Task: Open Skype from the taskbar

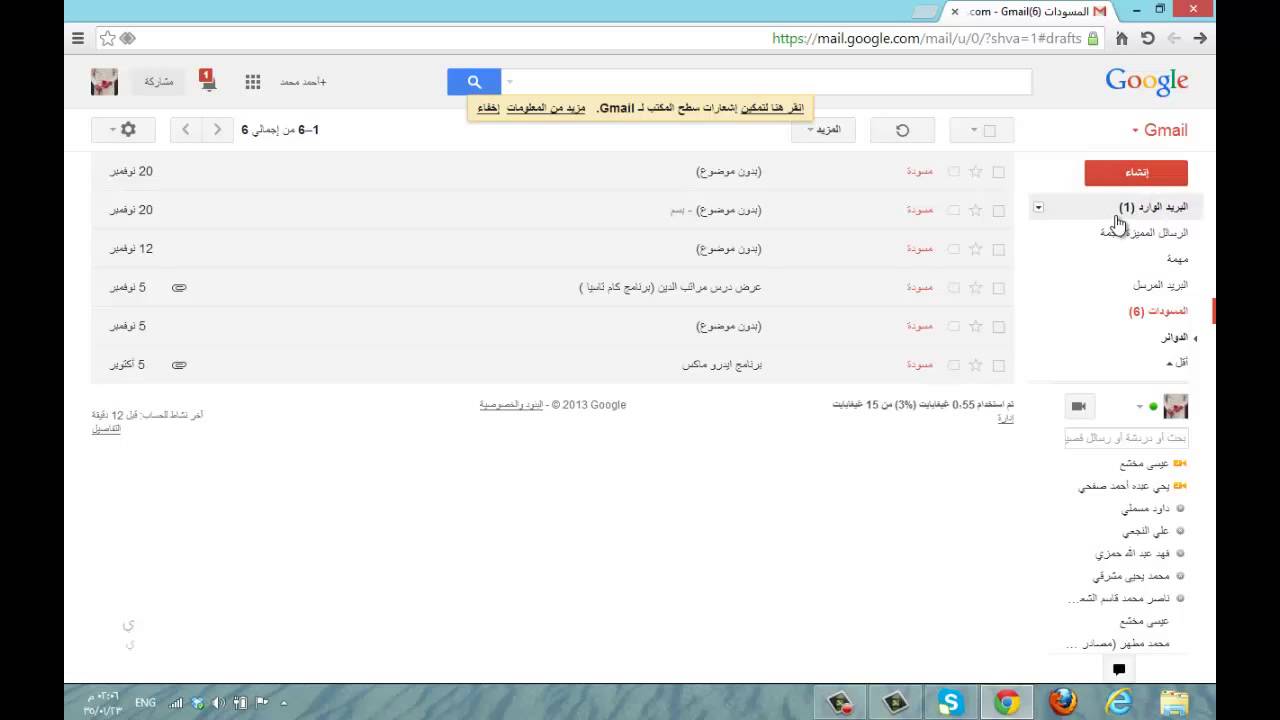Action: 951,703
